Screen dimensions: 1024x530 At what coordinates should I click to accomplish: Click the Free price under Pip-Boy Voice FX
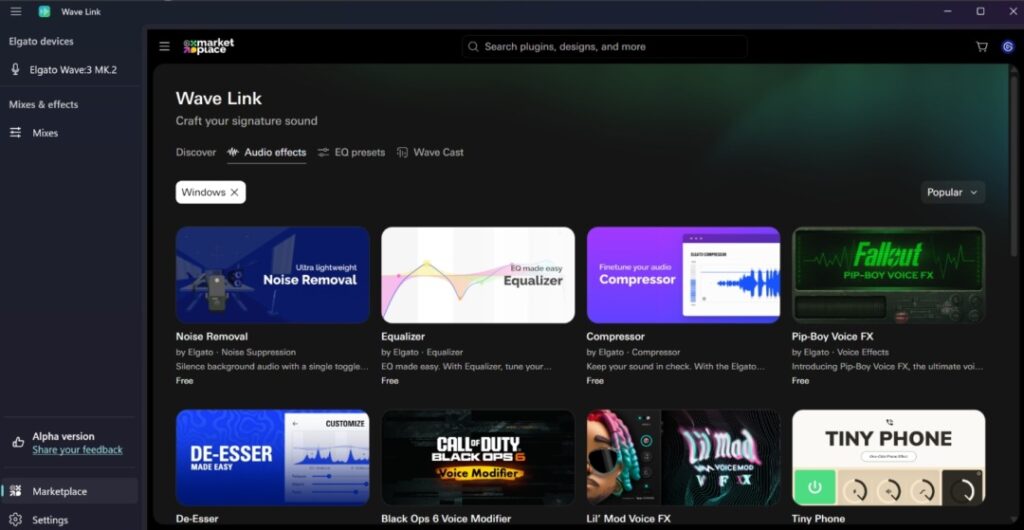click(800, 381)
